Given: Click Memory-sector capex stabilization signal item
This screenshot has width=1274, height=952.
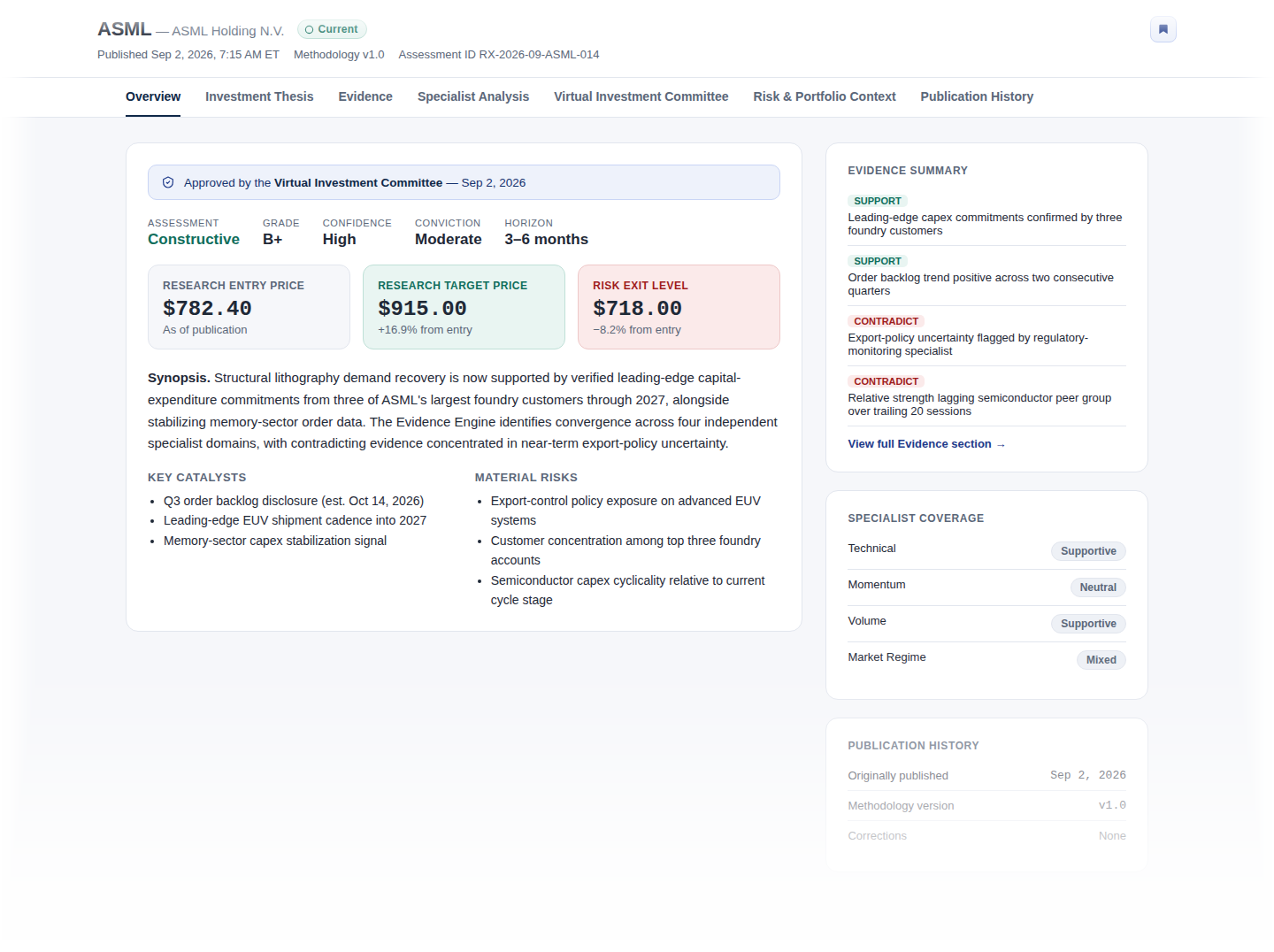Looking at the screenshot, I should coord(275,541).
